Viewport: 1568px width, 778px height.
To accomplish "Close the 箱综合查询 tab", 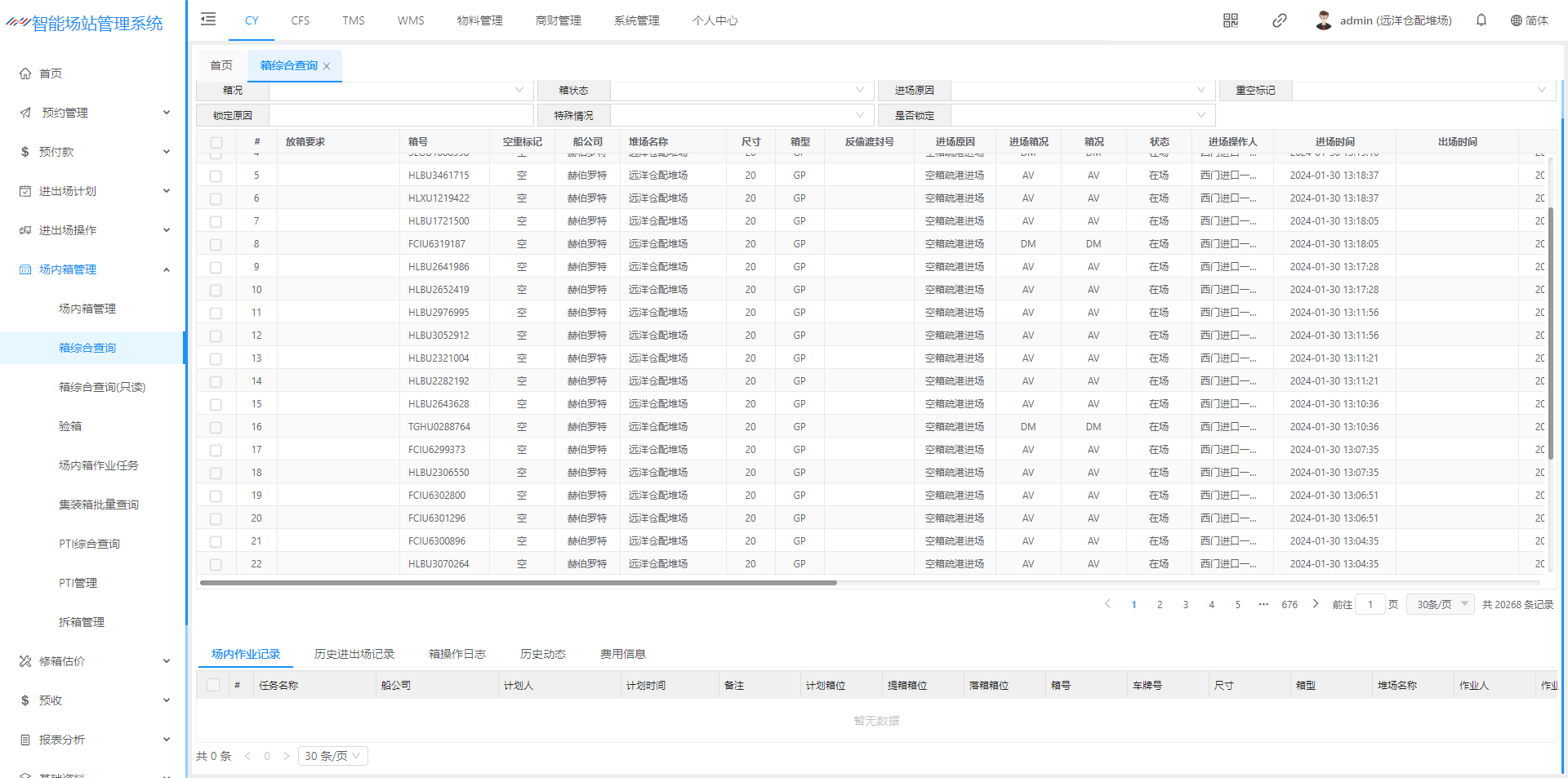I will 327,66.
